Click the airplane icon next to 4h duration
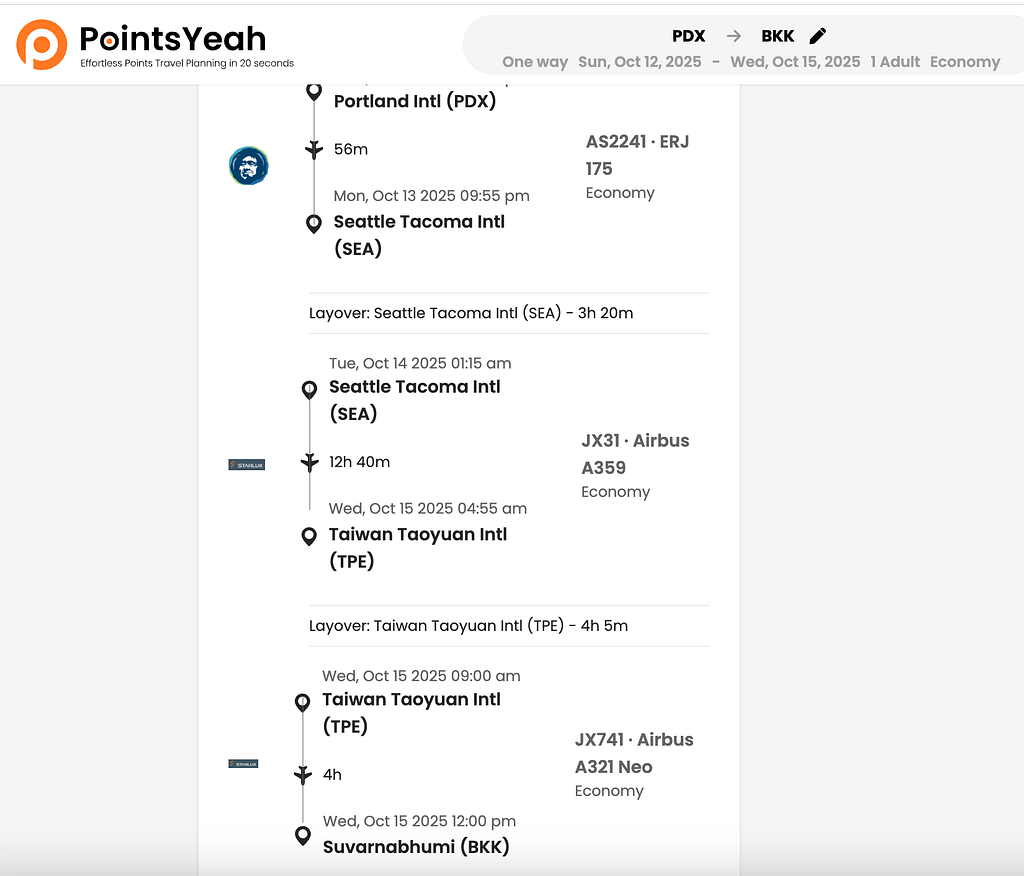The image size is (1024, 876). pyautogui.click(x=303, y=775)
